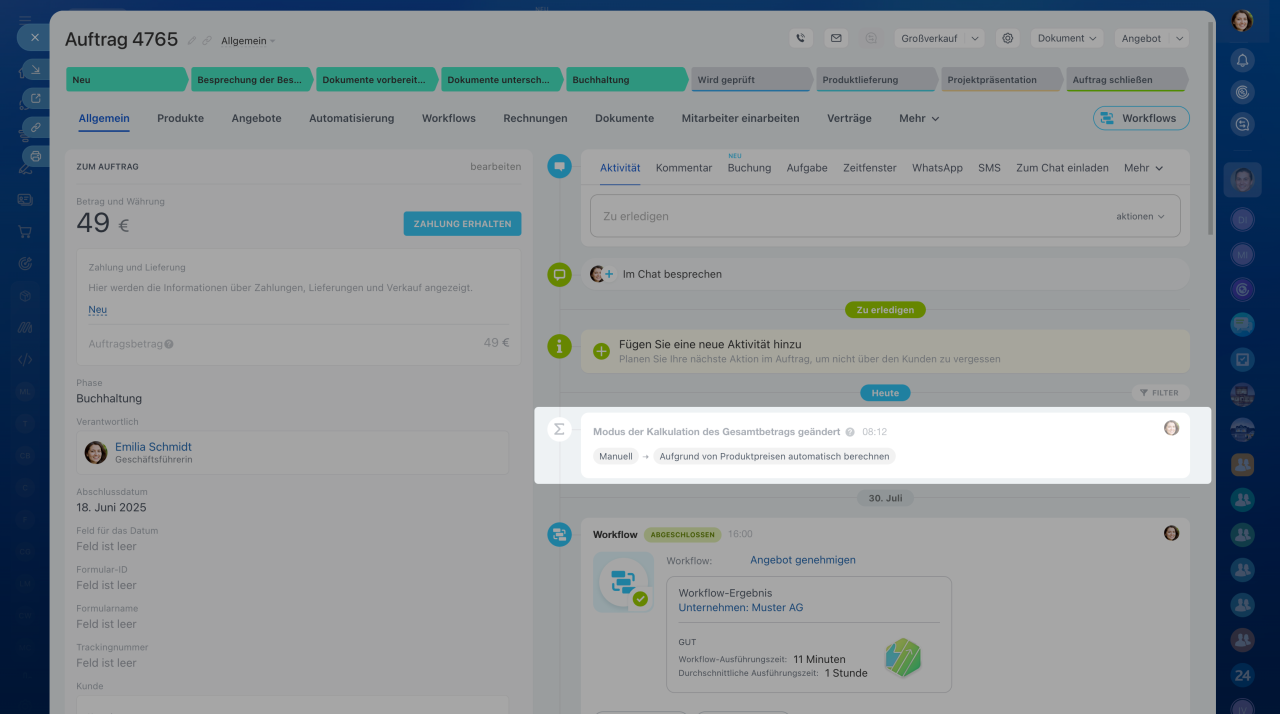This screenshot has width=1280, height=714.
Task: Select the WhatsApp timeline tab
Action: point(937,168)
